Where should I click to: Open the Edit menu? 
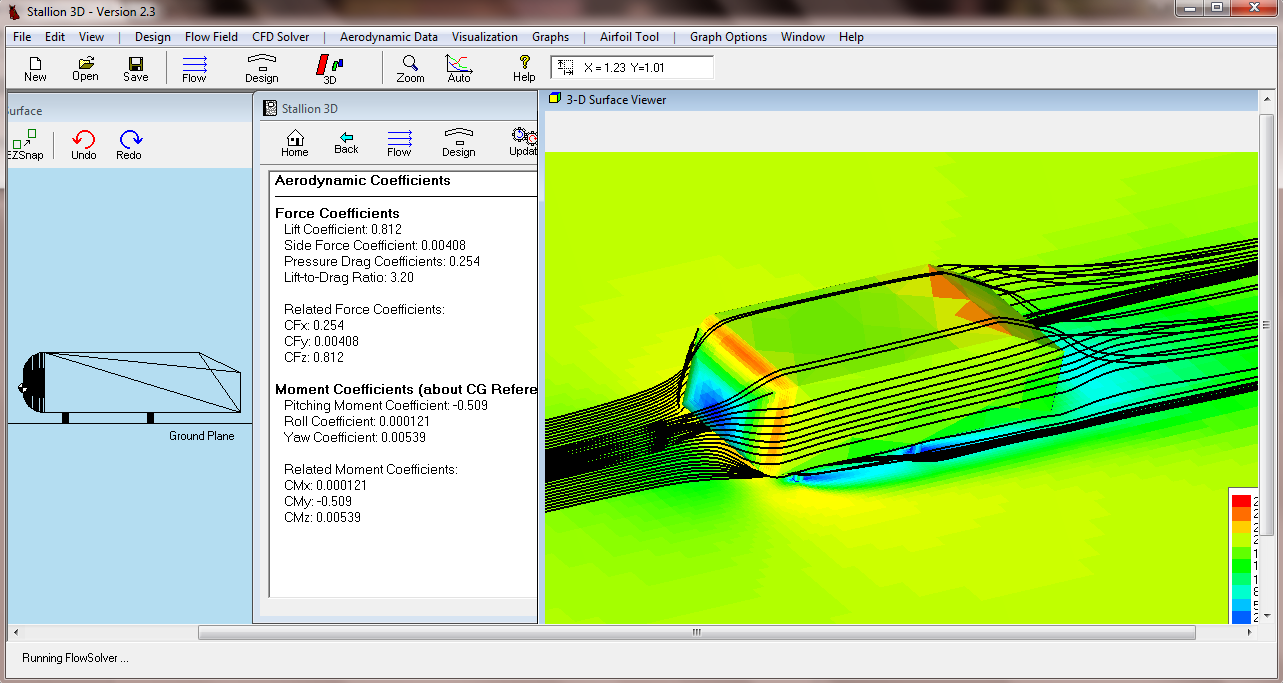[55, 37]
